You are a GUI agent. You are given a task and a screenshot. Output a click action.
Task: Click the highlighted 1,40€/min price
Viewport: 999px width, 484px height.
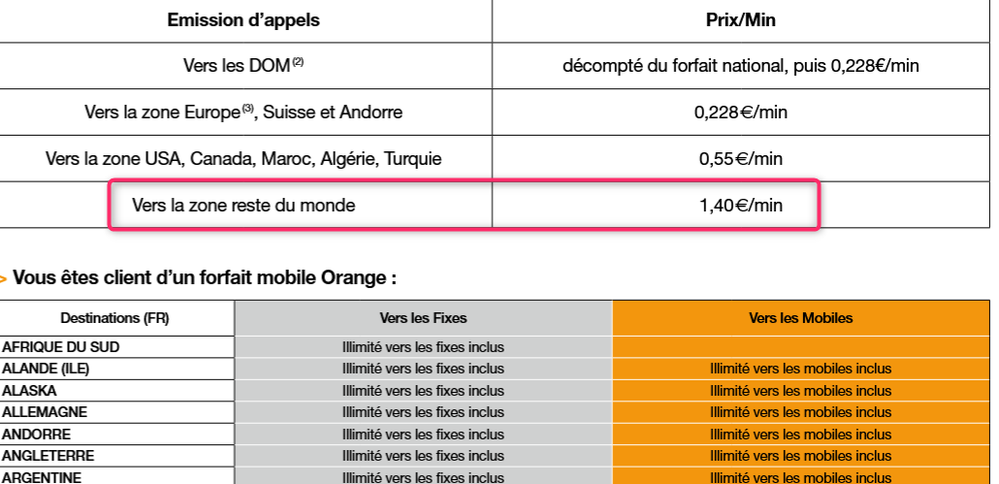[740, 205]
